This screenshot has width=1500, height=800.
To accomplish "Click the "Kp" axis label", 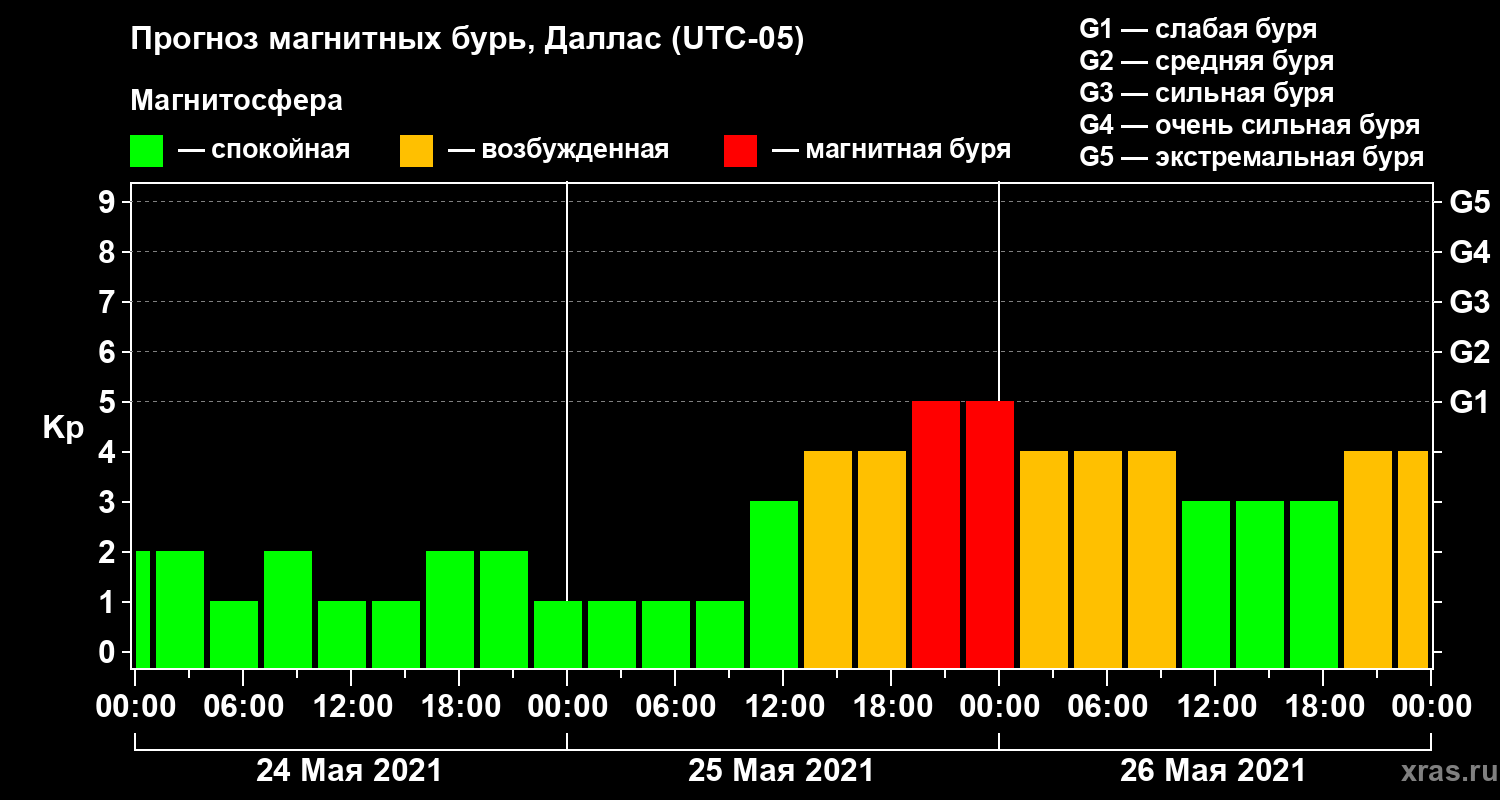I will 63,428.
